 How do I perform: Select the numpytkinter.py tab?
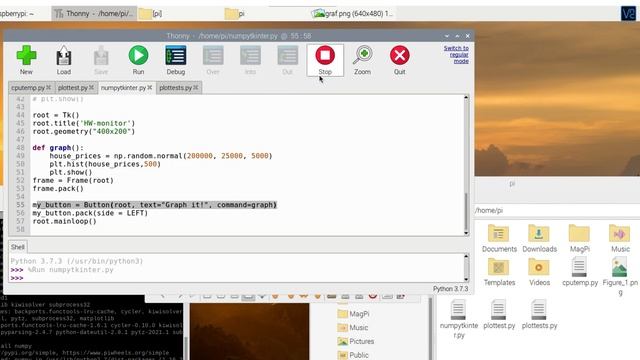[x=123, y=88]
